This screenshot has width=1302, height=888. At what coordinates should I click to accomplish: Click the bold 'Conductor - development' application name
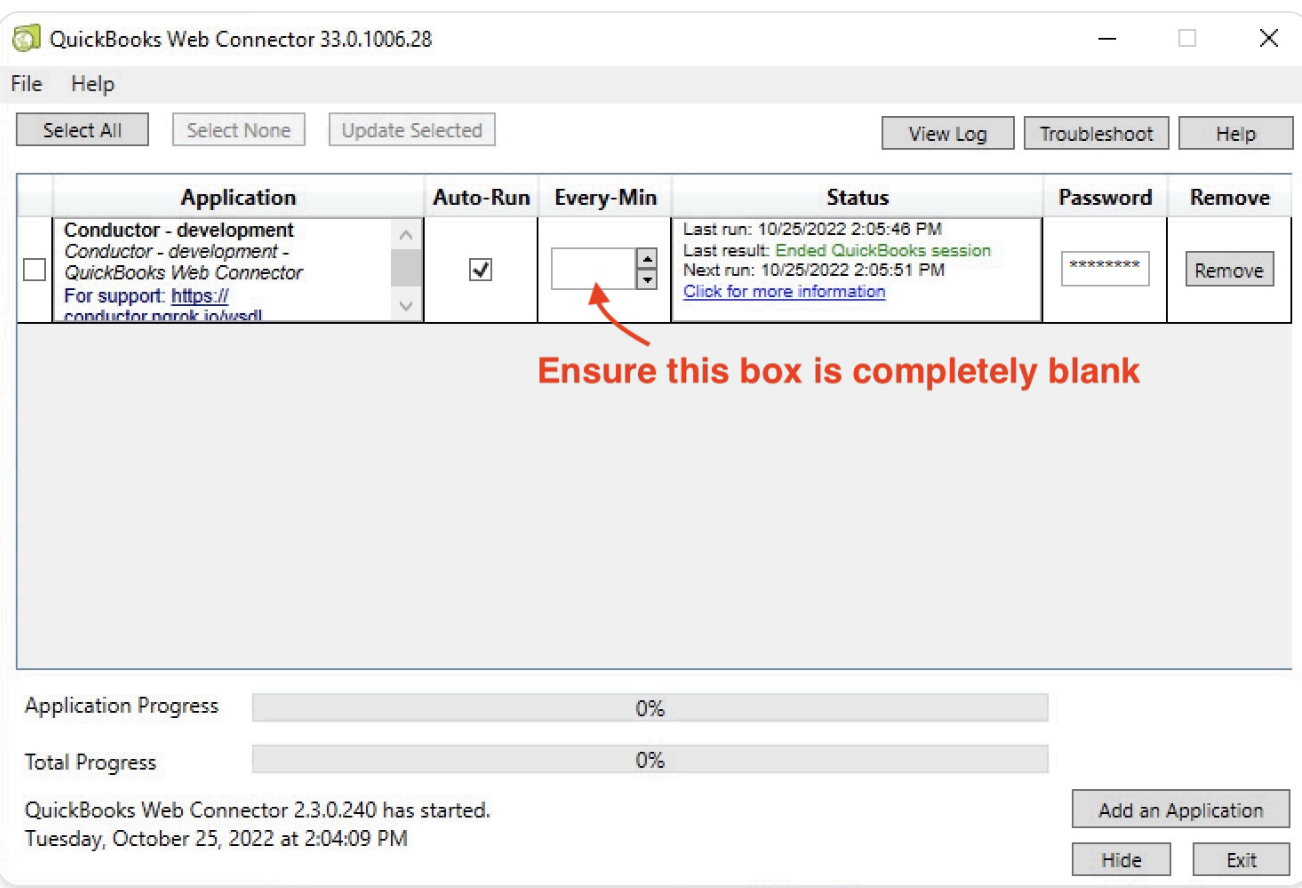coord(179,230)
